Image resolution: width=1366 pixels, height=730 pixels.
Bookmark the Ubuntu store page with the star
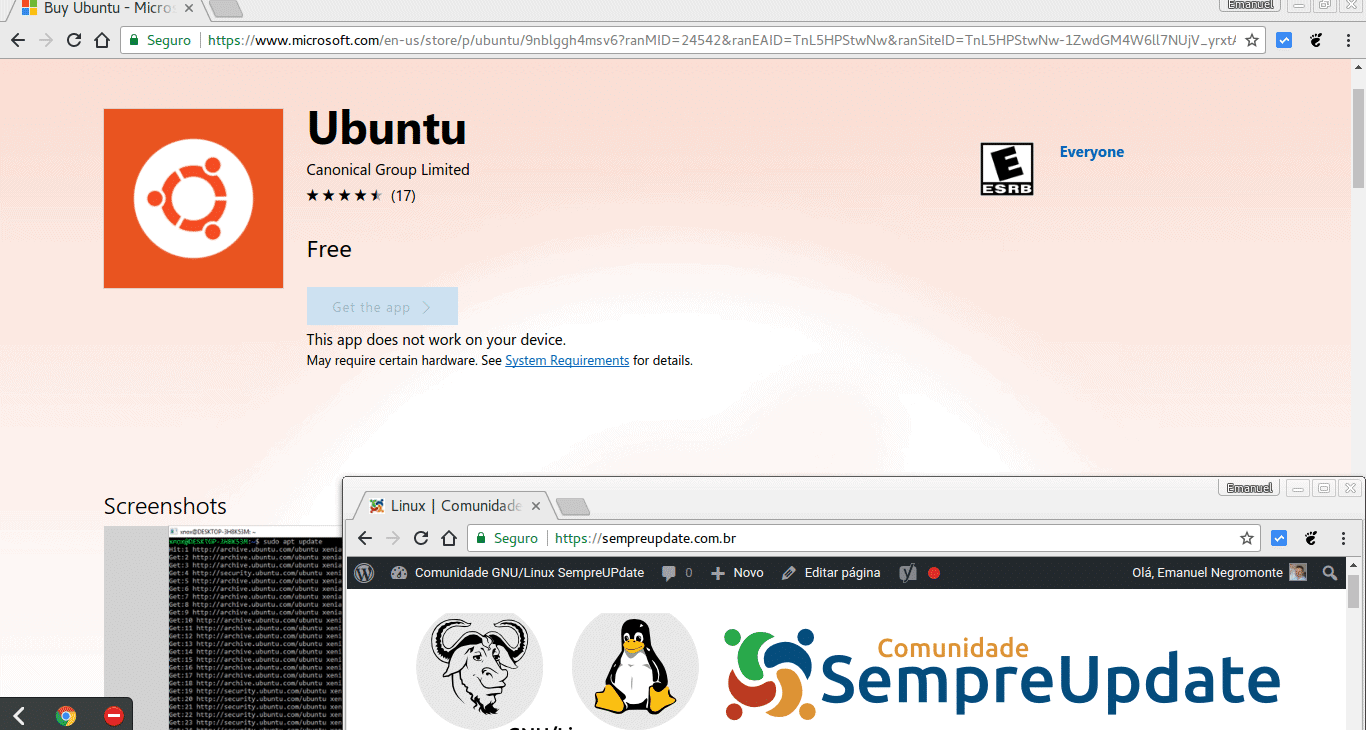[1254, 40]
